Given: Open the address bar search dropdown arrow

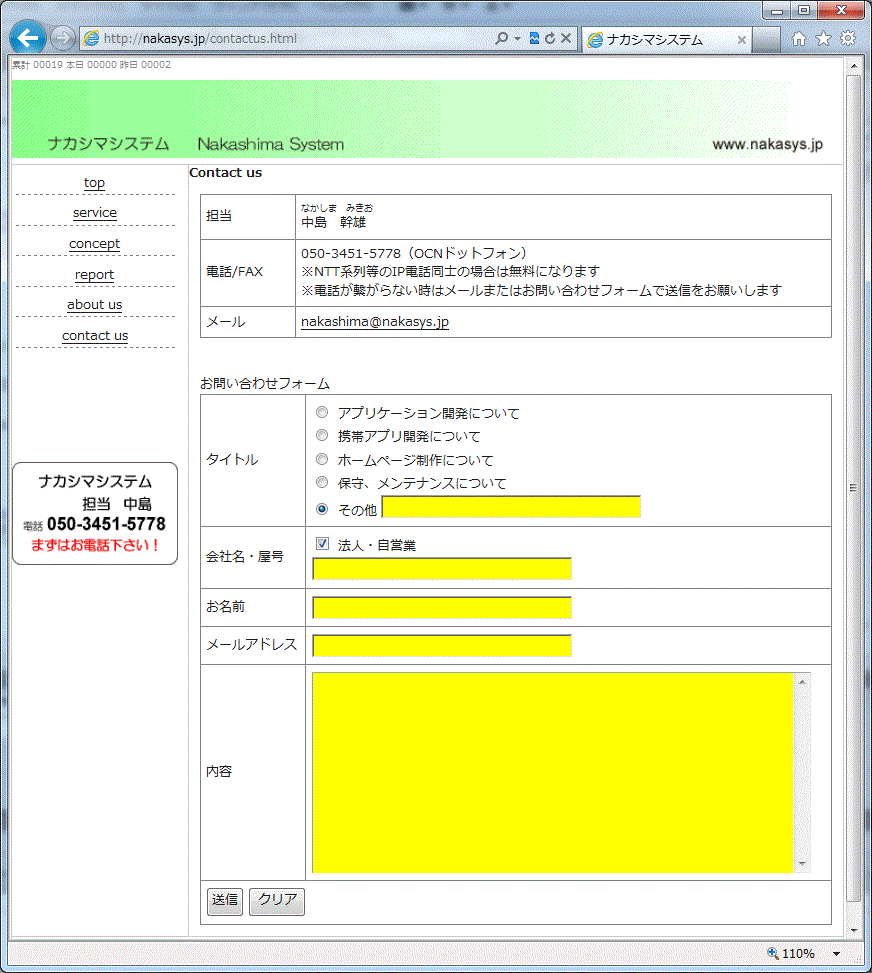Looking at the screenshot, I should tap(517, 39).
